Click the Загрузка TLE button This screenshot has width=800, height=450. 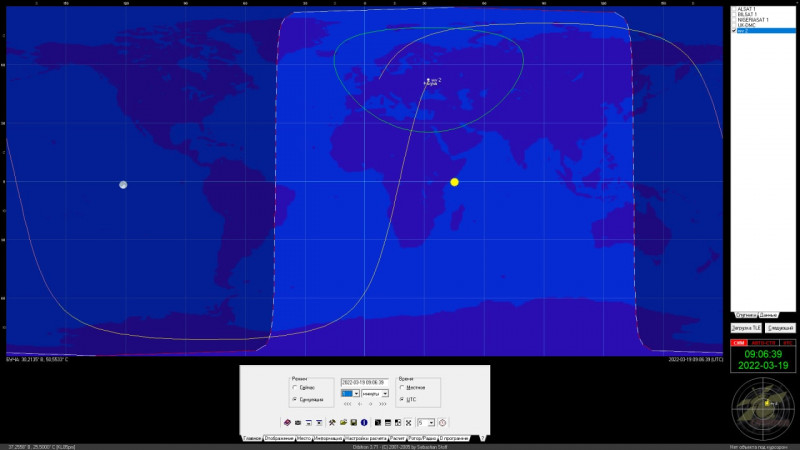click(x=746, y=328)
